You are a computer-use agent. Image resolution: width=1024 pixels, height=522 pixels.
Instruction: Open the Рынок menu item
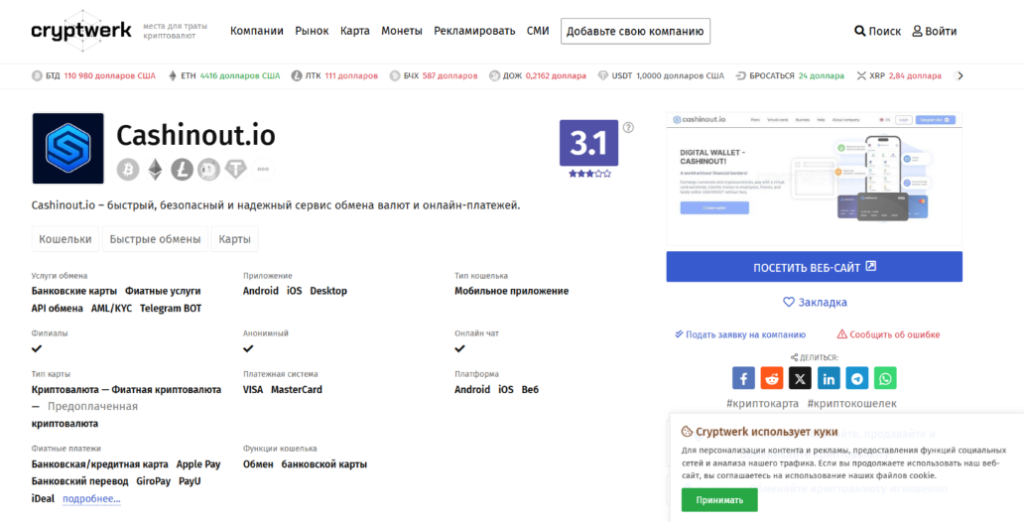tap(312, 31)
